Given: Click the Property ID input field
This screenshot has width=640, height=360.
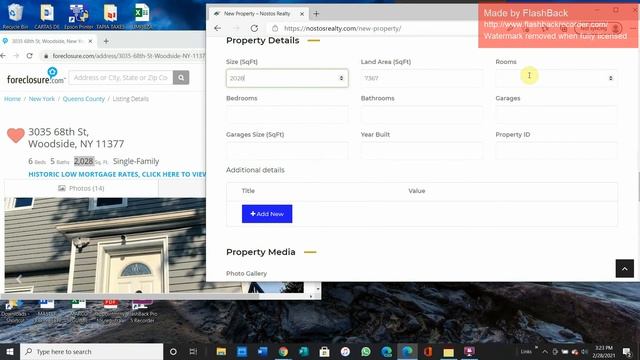Looking at the screenshot, I should (556, 151).
